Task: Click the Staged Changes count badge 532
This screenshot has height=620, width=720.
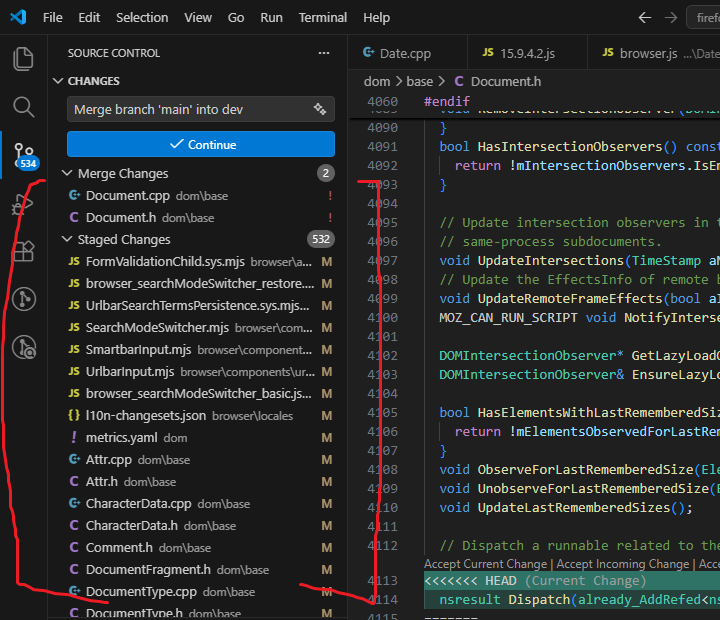Action: pyautogui.click(x=321, y=239)
